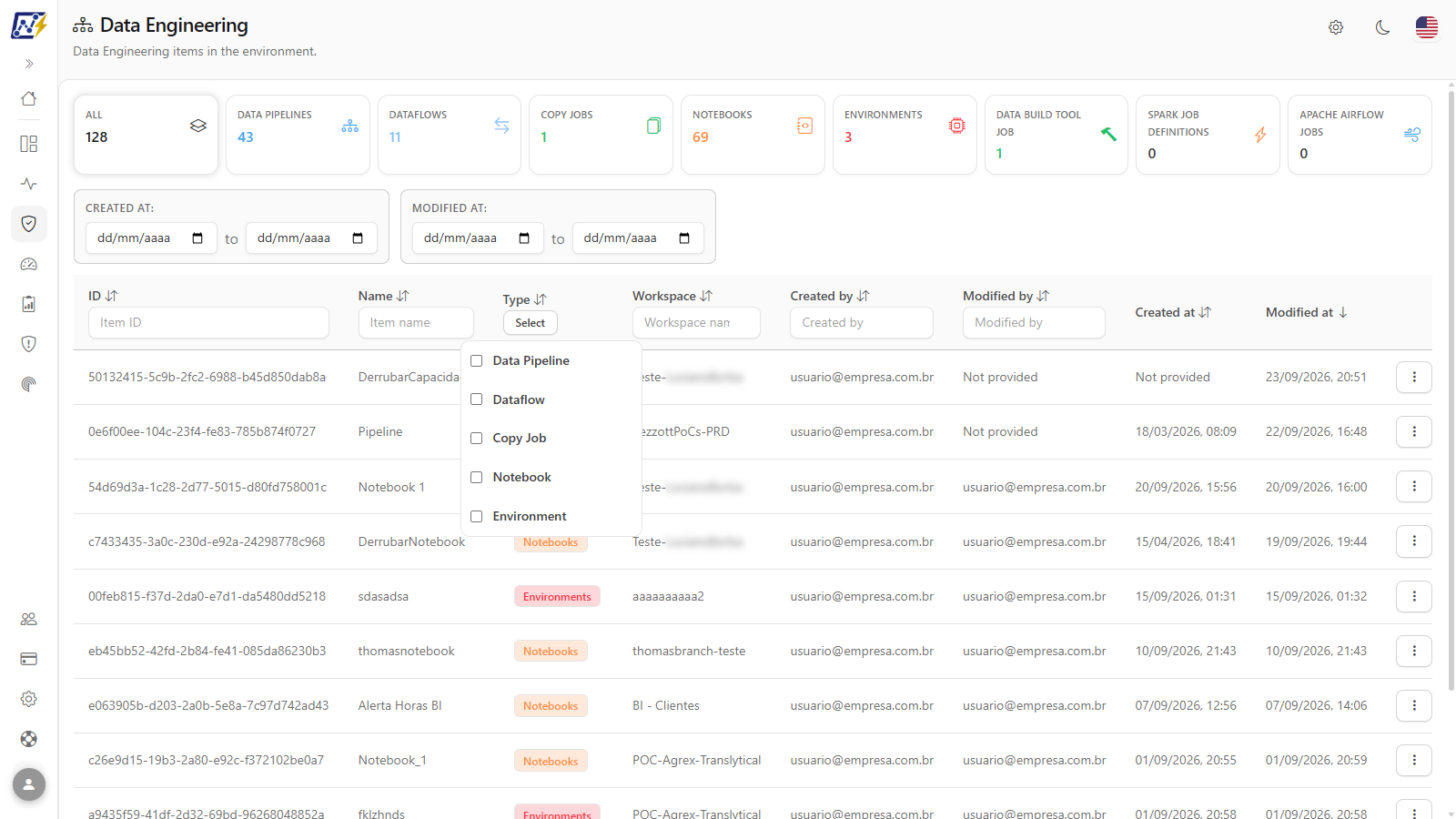
Task: Expand the left sidebar with the chevron icon
Action: pos(29,64)
